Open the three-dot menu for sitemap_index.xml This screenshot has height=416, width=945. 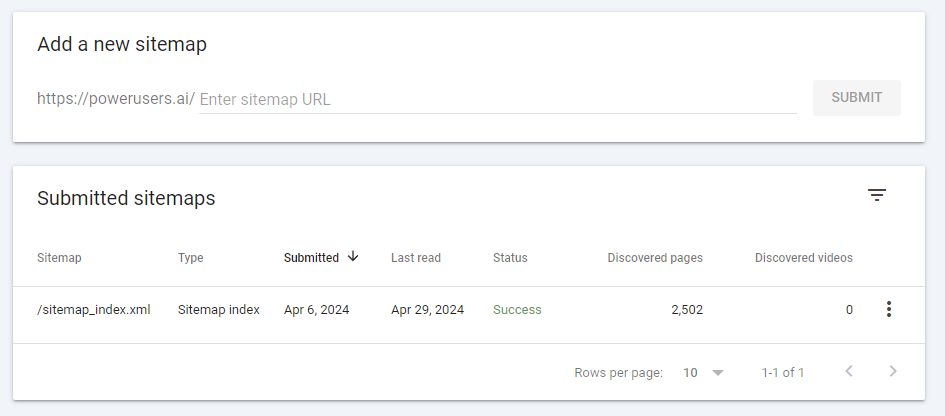click(x=889, y=309)
